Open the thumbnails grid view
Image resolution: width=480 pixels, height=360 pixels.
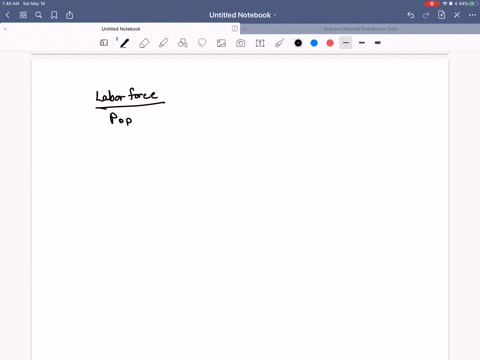[x=23, y=15]
